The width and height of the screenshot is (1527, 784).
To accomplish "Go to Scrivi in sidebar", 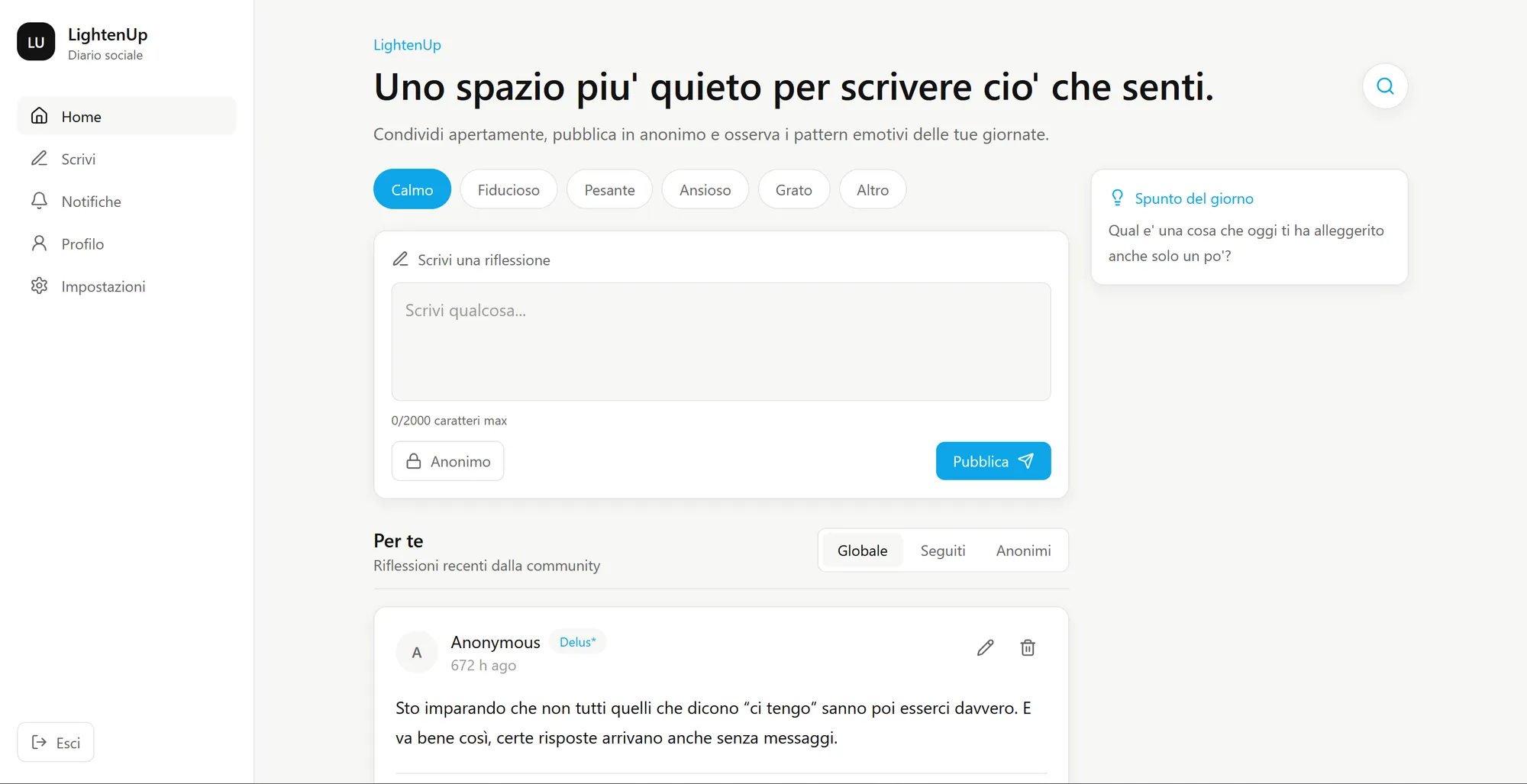I will tap(127, 159).
